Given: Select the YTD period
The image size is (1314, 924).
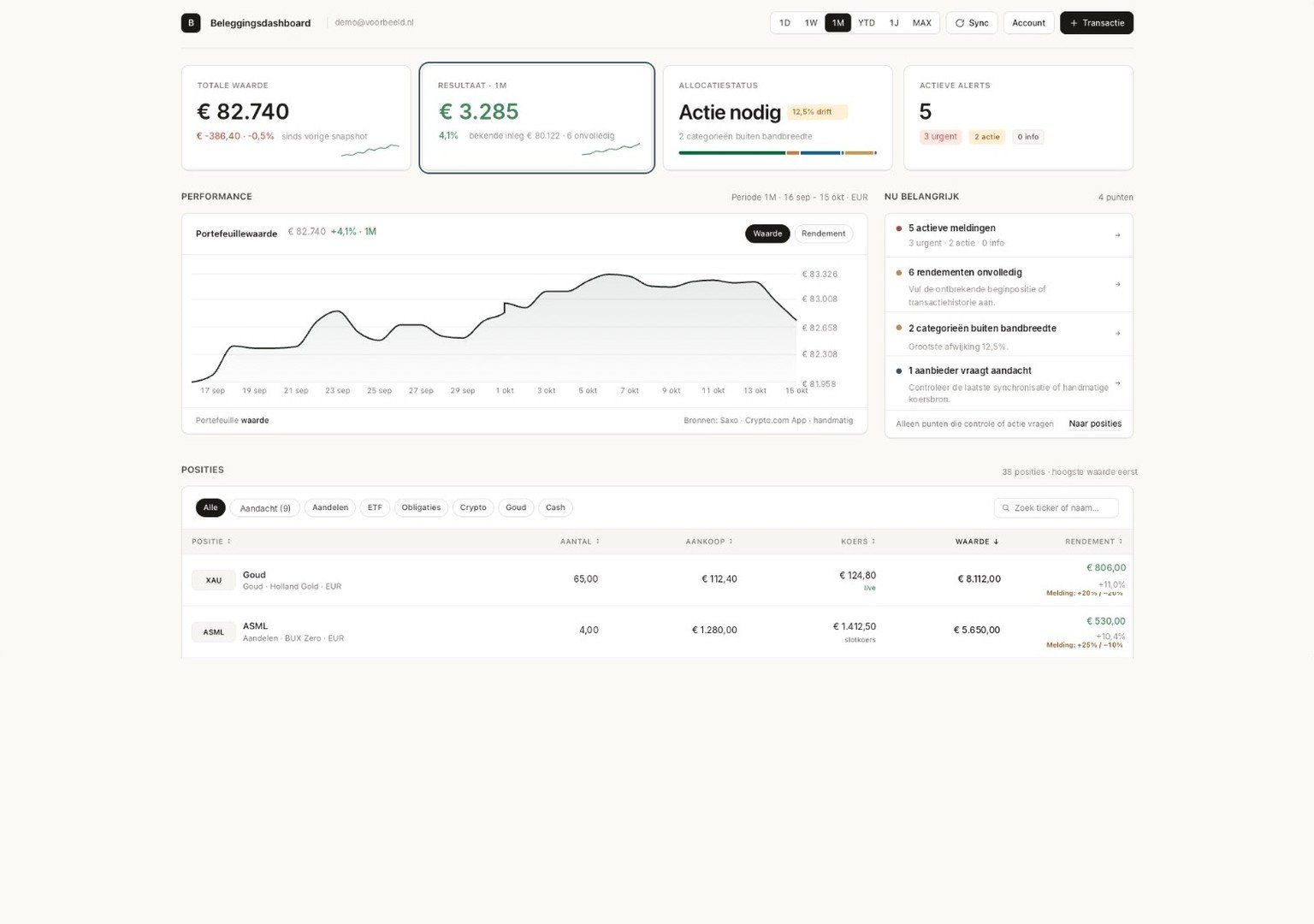Looking at the screenshot, I should tap(867, 23).
